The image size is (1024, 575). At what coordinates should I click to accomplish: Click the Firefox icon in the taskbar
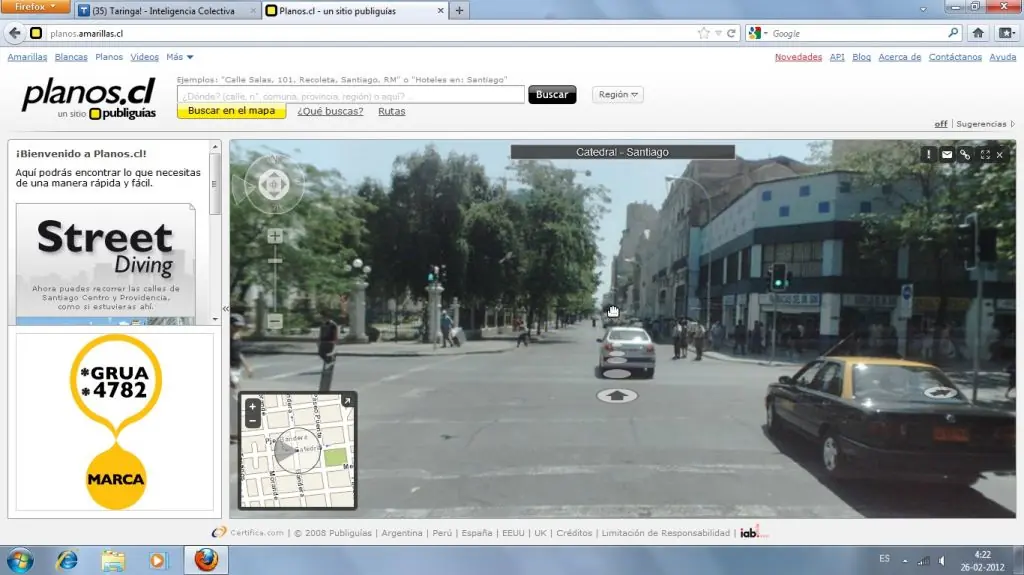click(x=206, y=560)
